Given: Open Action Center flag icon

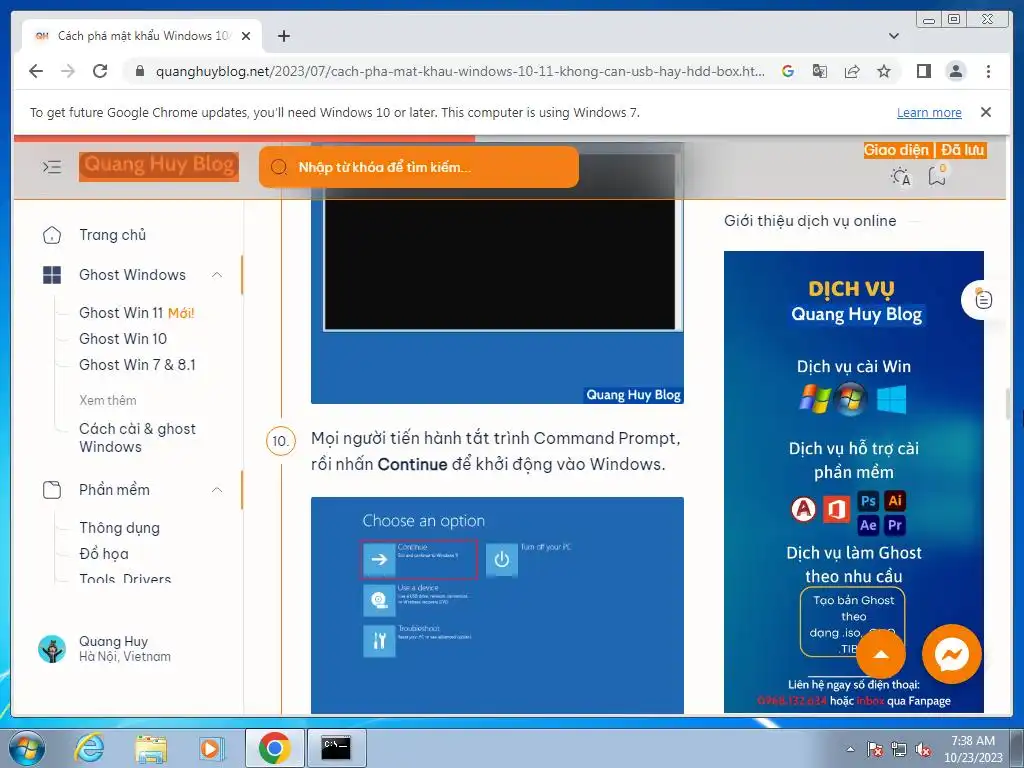Looking at the screenshot, I should click(x=874, y=749).
